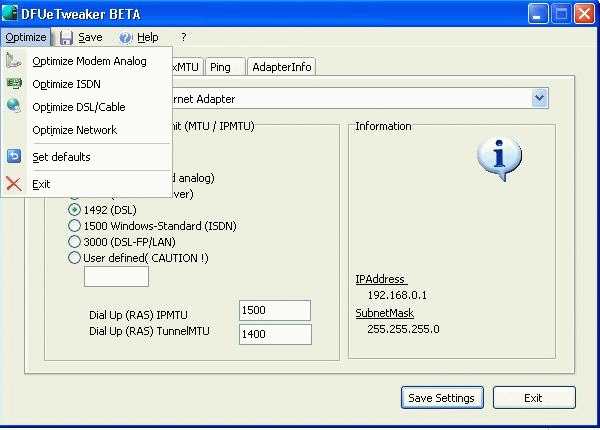Expand the network adapter dropdown arrow

coord(540,98)
